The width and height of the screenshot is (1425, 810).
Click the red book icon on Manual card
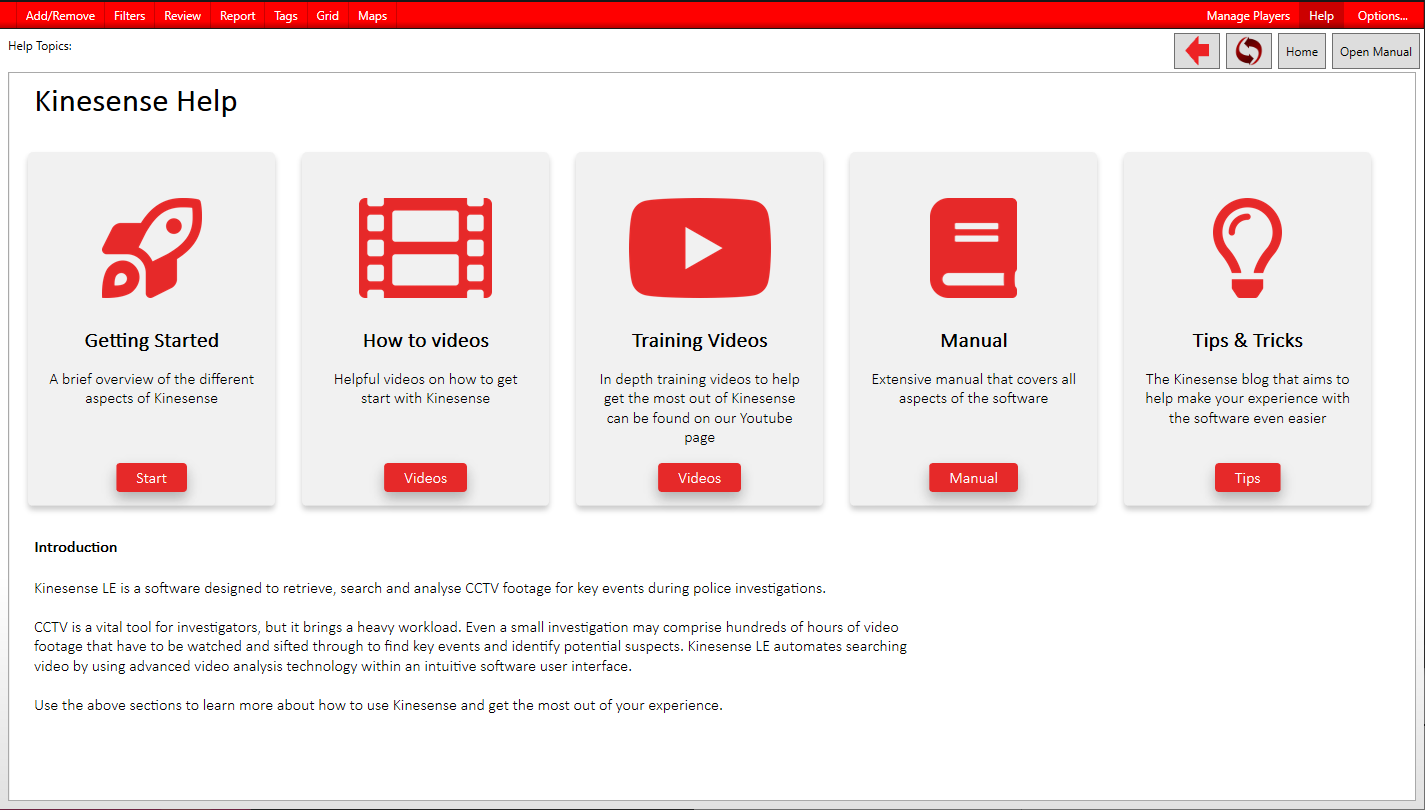point(973,248)
